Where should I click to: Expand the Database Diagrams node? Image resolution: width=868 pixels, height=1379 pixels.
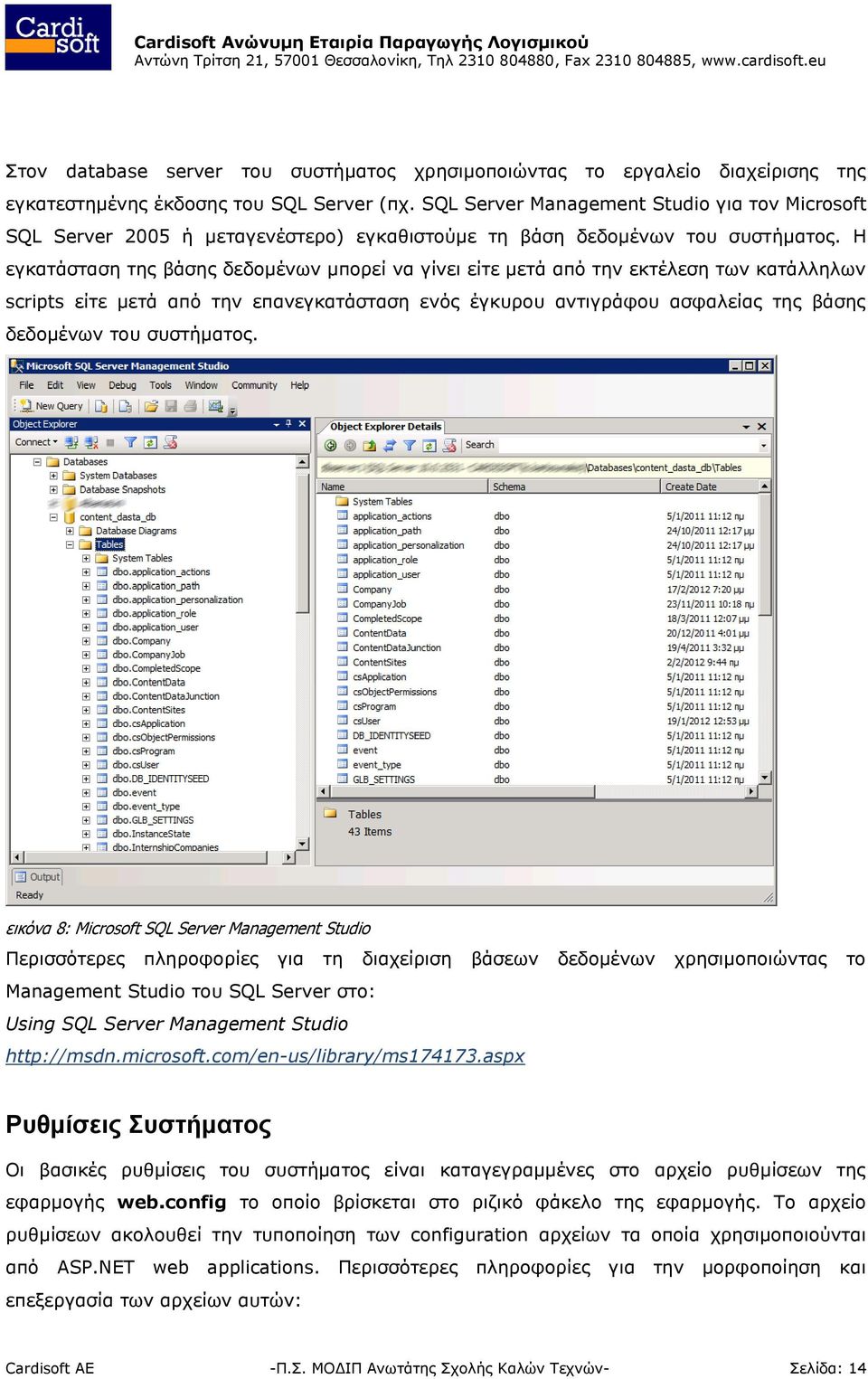70,531
